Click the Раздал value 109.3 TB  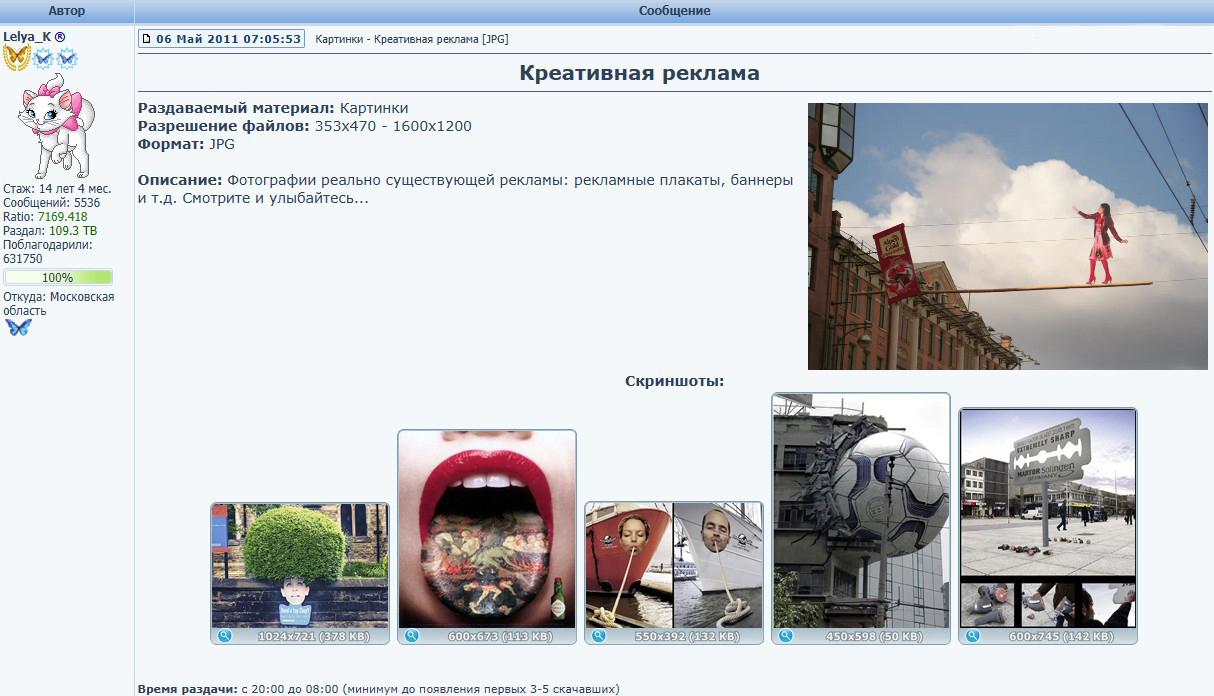pyautogui.click(x=73, y=231)
